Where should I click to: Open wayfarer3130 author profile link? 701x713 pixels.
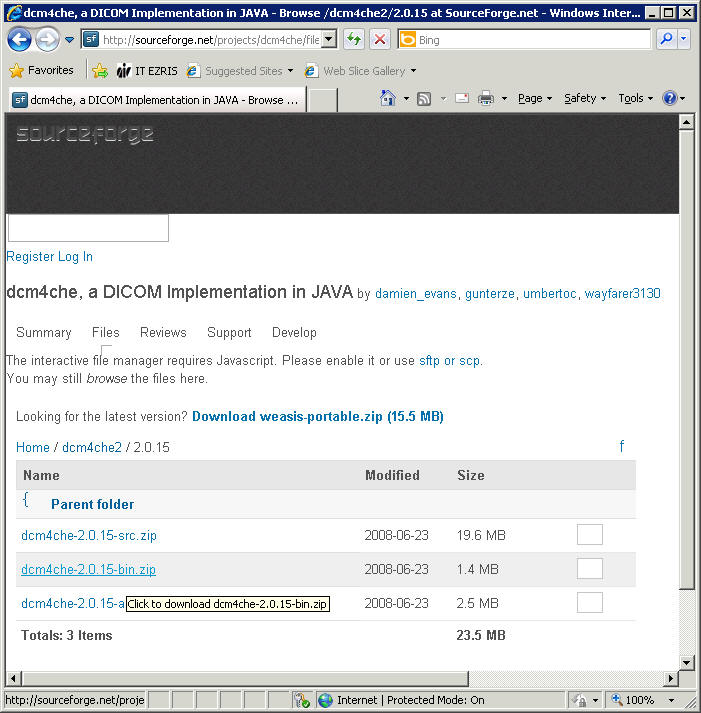point(622,294)
